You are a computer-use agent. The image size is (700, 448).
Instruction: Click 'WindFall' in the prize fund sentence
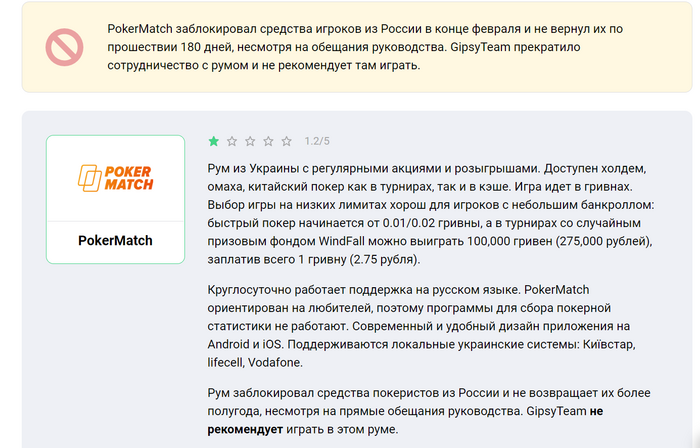click(x=342, y=241)
